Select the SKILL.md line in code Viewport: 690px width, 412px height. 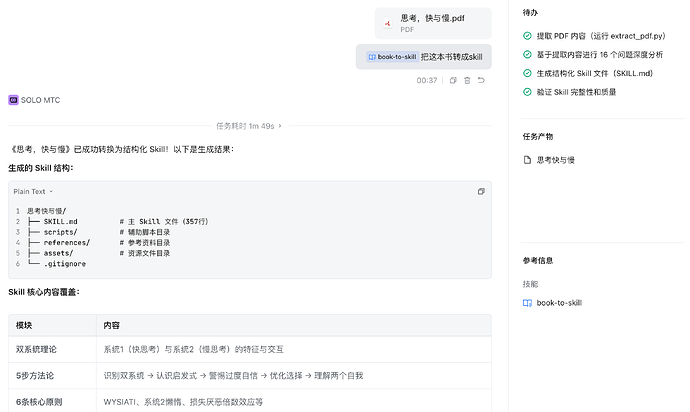pos(118,221)
